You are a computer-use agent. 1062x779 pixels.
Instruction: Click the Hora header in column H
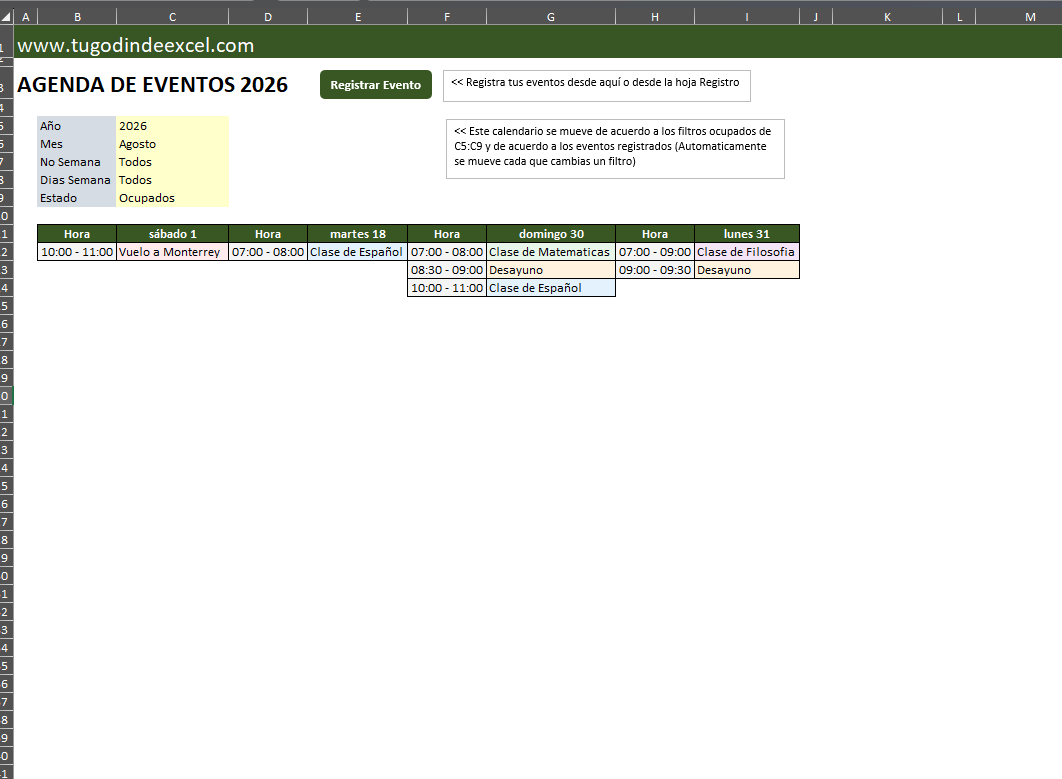point(655,234)
